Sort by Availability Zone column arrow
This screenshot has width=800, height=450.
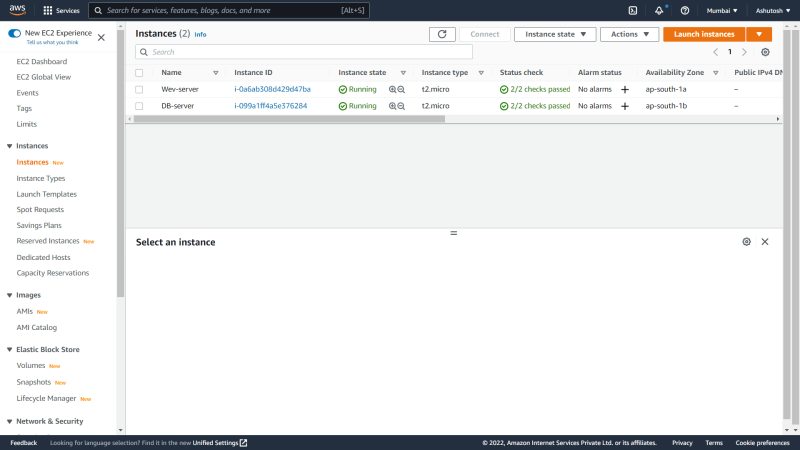tap(716, 73)
